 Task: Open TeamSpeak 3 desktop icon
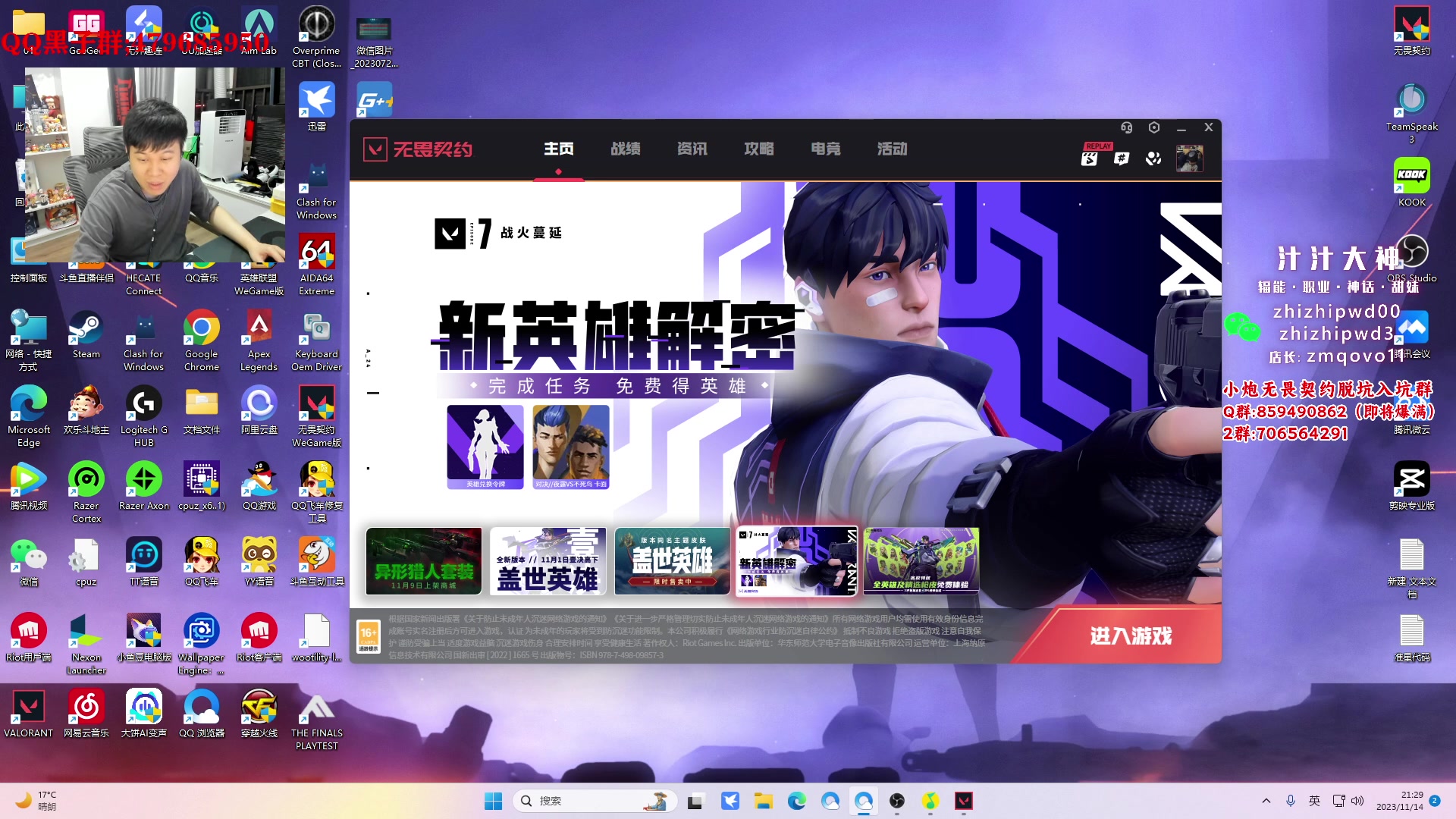tap(1412, 112)
